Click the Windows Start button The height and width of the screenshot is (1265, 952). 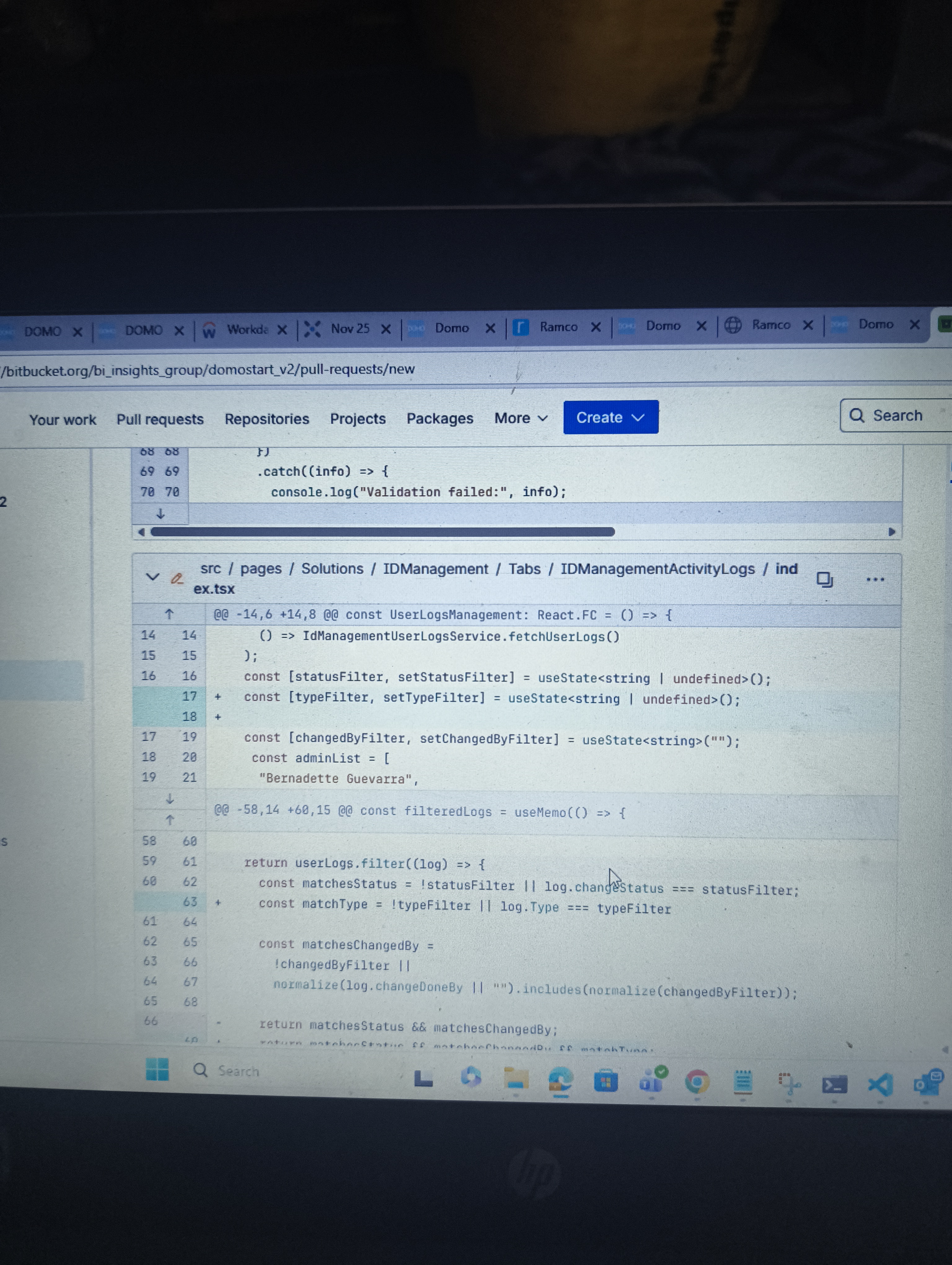point(157,1069)
